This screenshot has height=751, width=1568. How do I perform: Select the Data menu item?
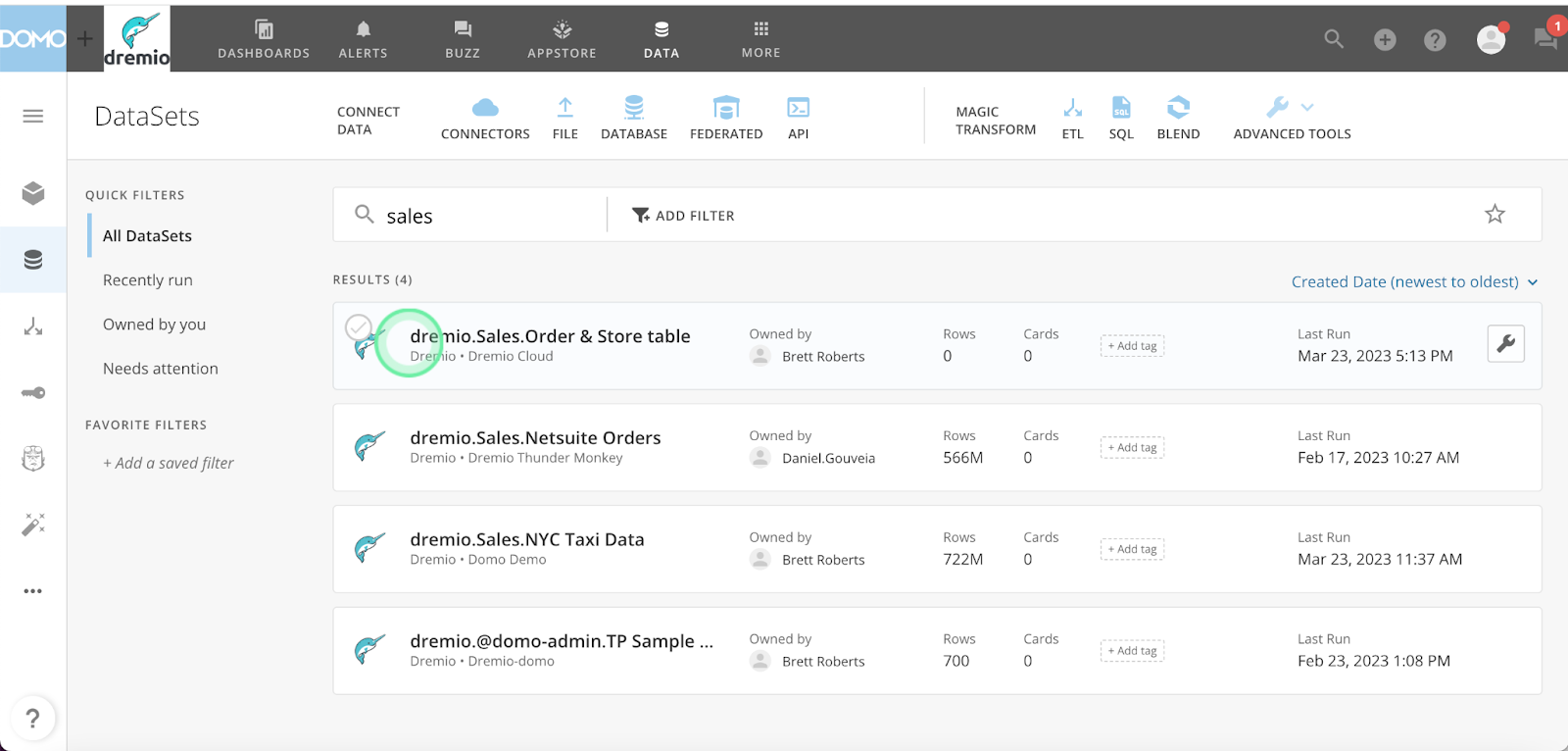pyautogui.click(x=661, y=39)
